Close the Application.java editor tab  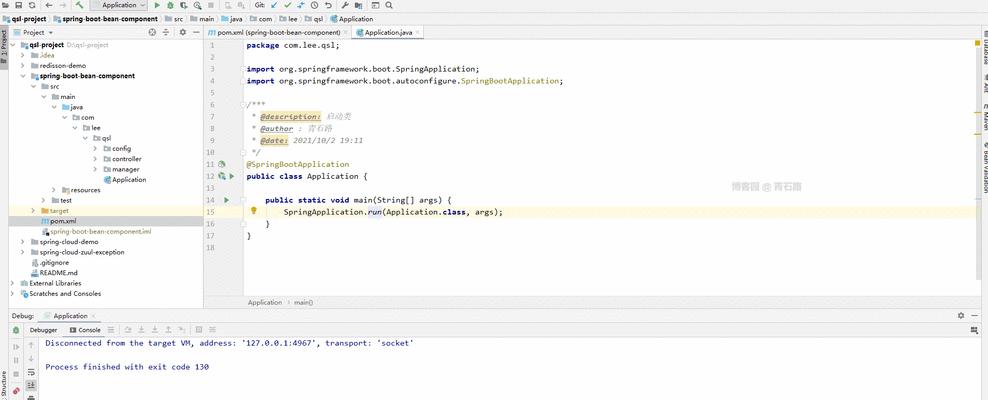[x=416, y=32]
